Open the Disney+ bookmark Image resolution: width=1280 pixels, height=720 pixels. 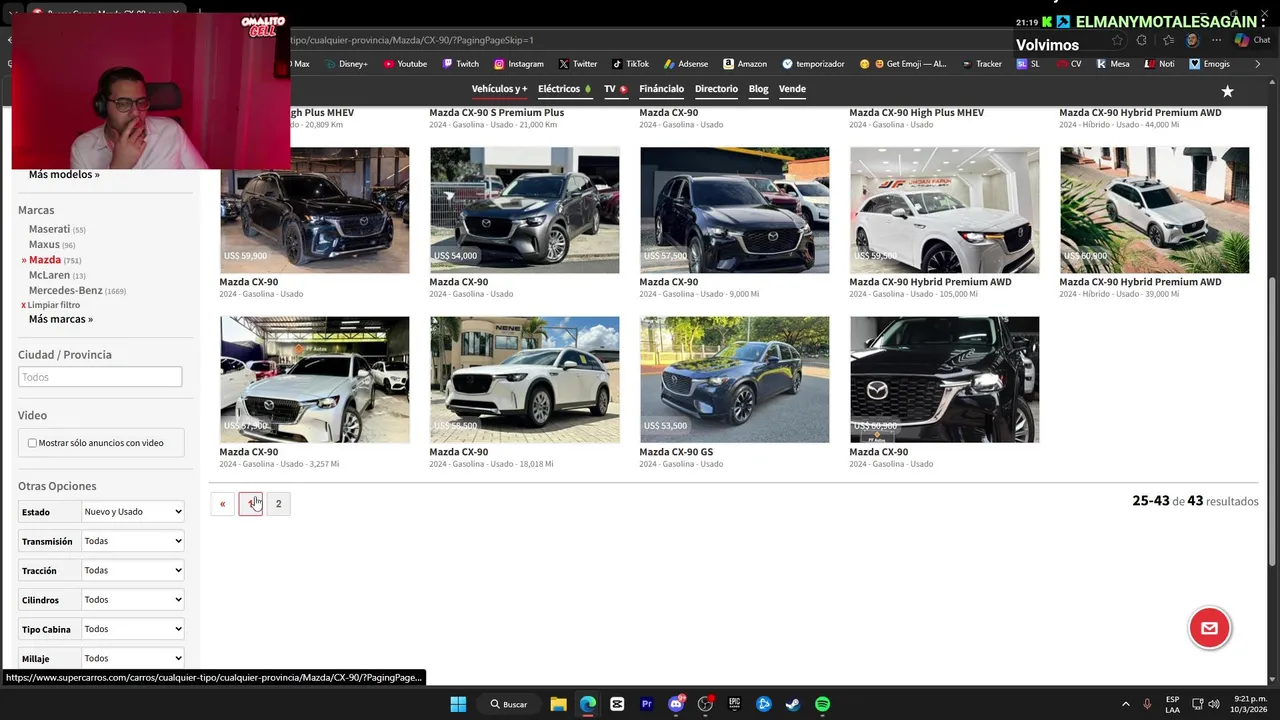346,64
